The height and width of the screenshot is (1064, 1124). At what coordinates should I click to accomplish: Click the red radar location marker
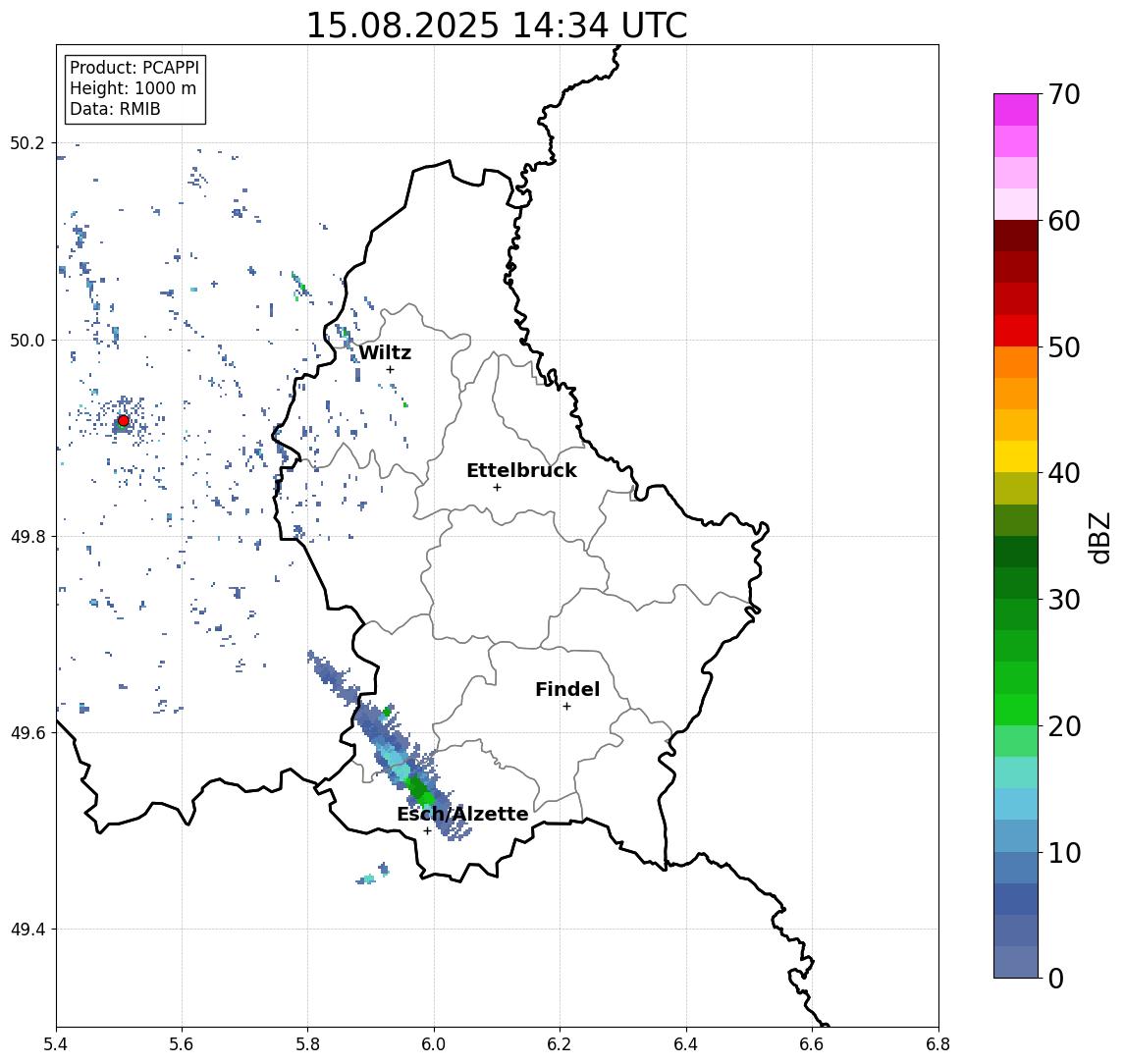[x=124, y=421]
